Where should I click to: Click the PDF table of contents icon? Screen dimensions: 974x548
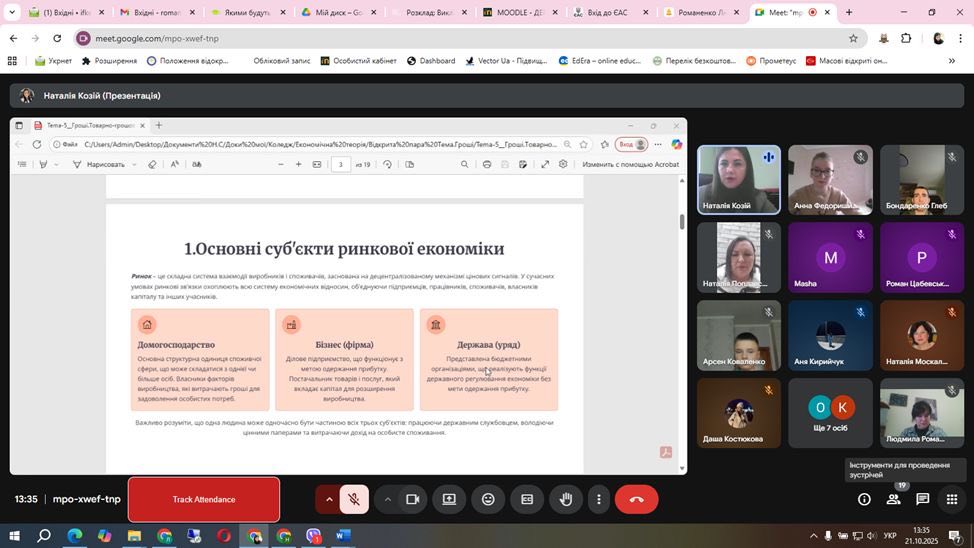pos(22,165)
